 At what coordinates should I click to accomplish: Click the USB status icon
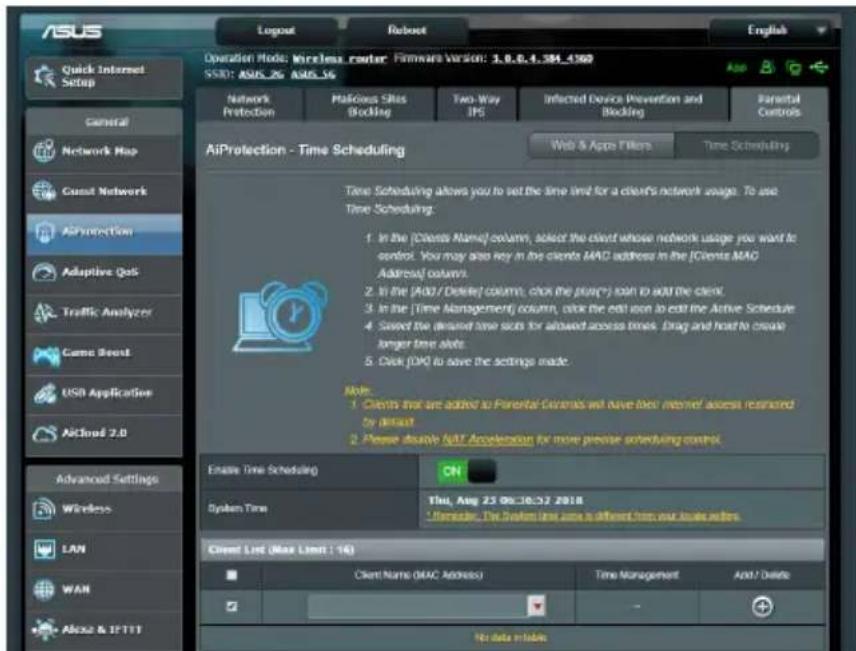819,67
